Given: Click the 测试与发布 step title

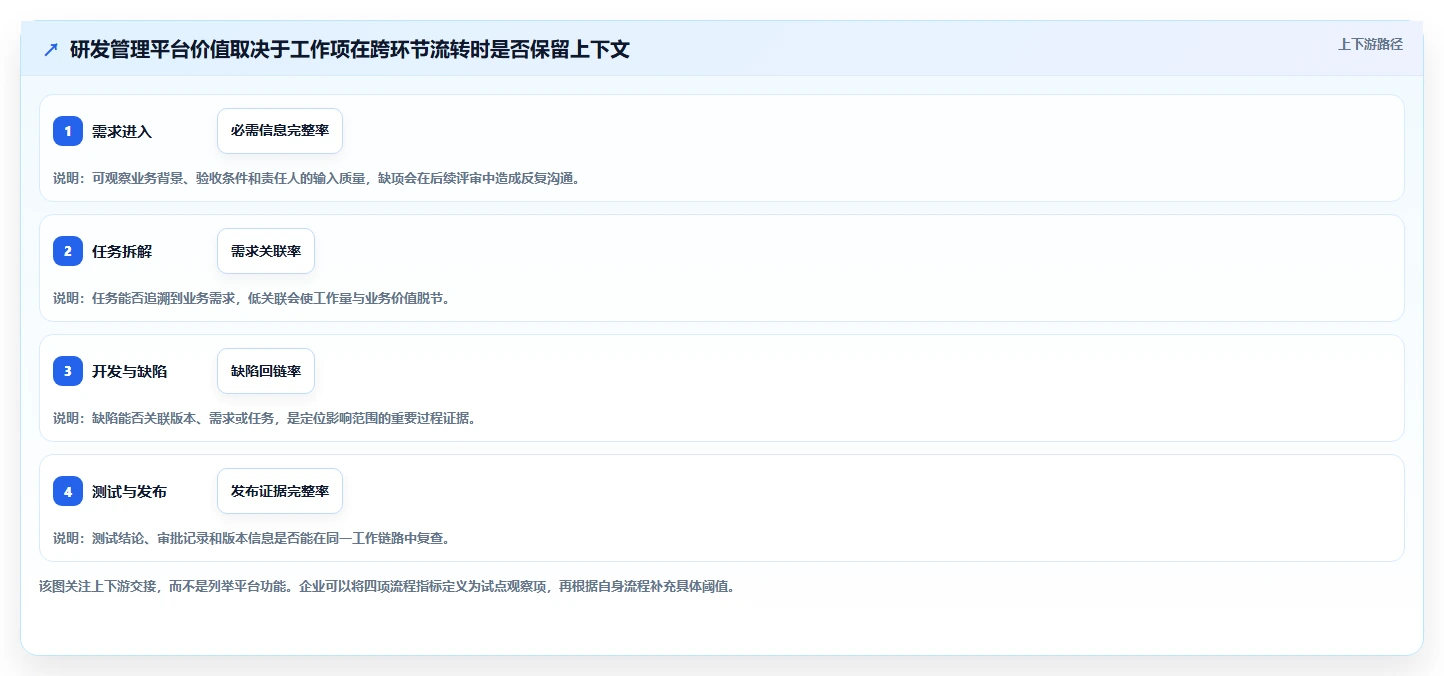Looking at the screenshot, I should pyautogui.click(x=130, y=491).
